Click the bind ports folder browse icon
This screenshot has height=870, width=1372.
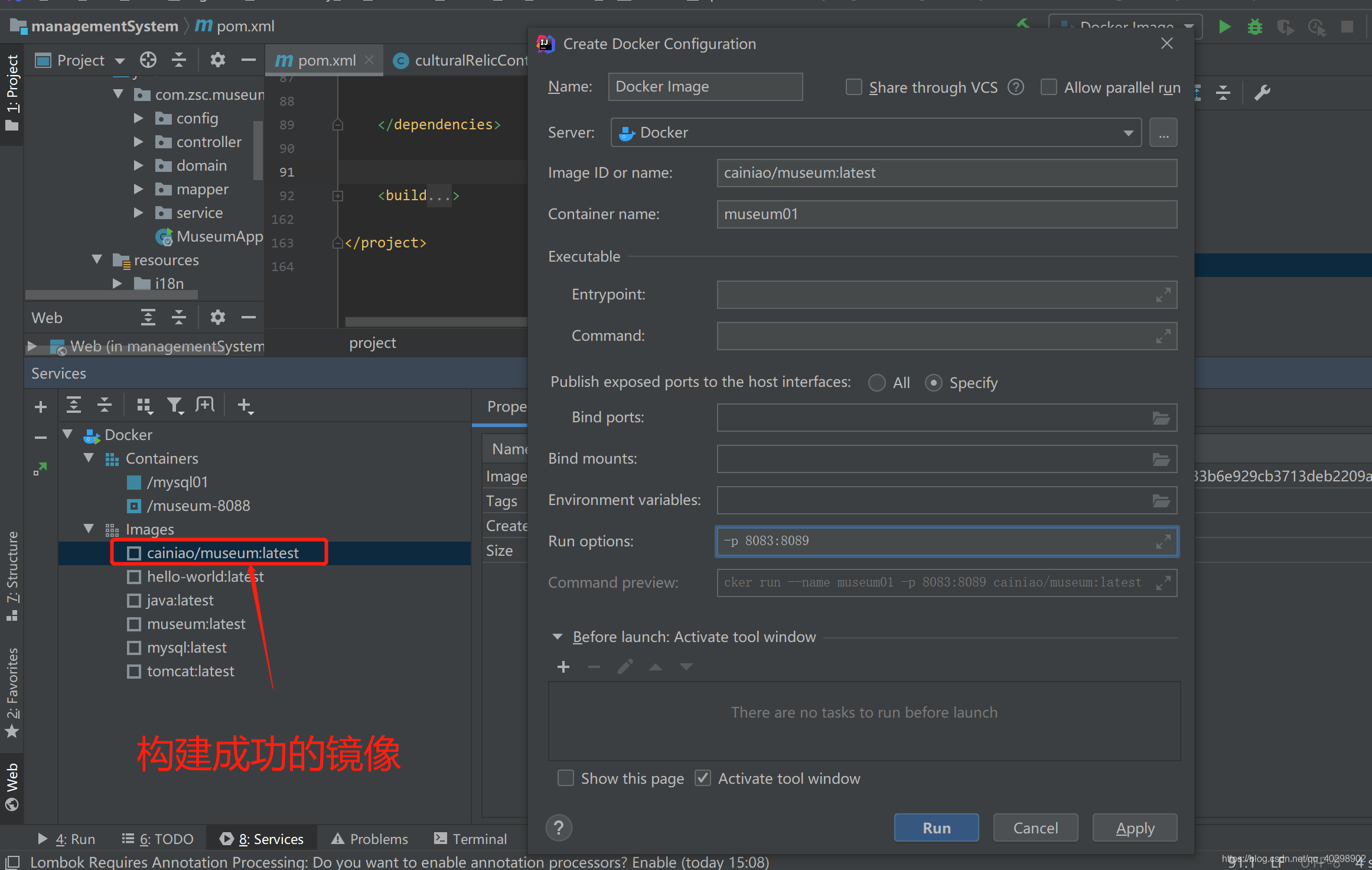(x=1160, y=417)
